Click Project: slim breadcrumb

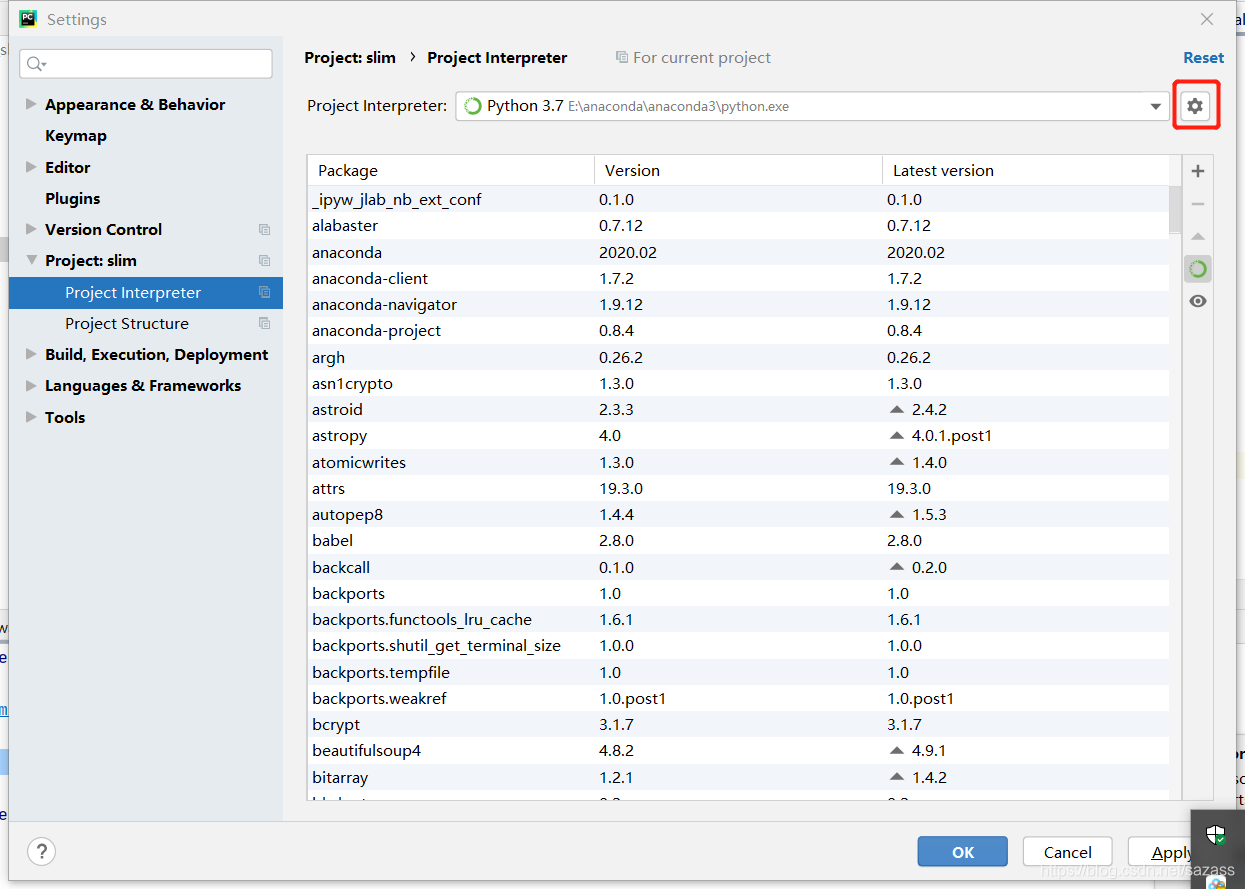tap(350, 58)
